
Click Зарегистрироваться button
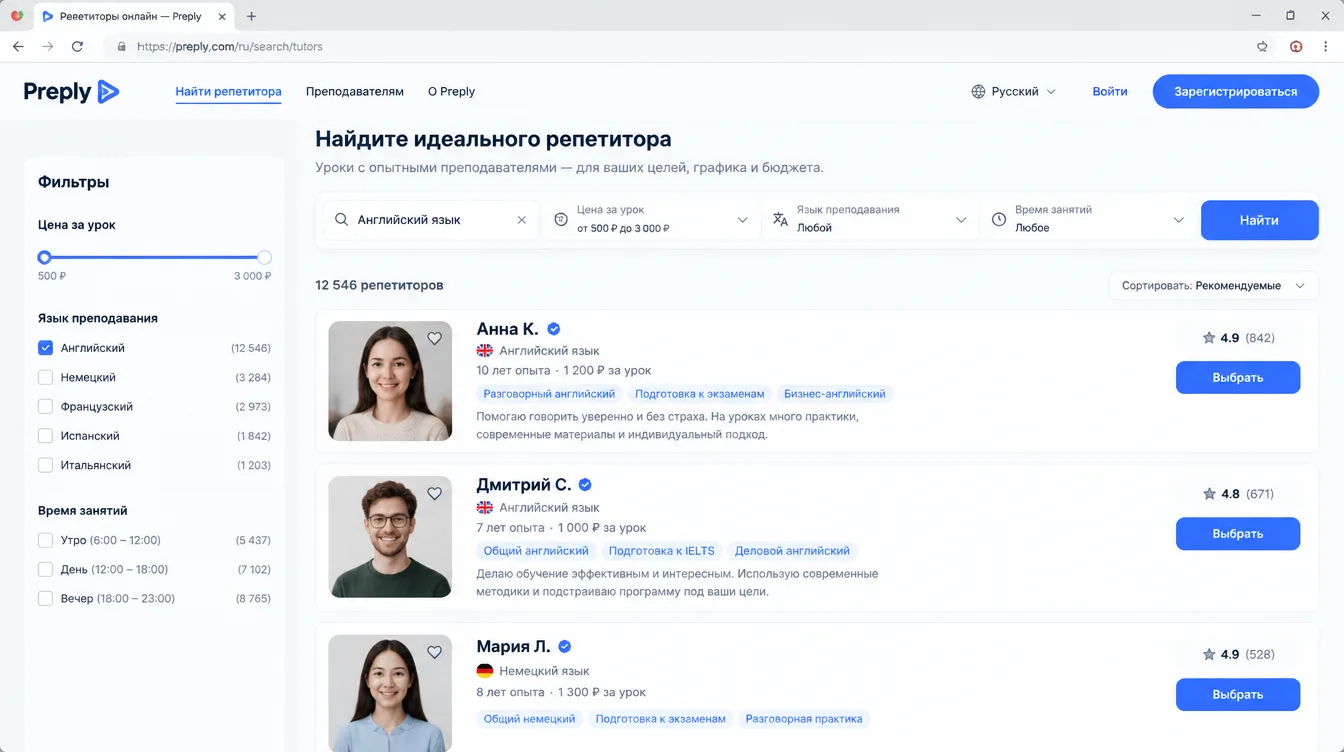(1235, 91)
